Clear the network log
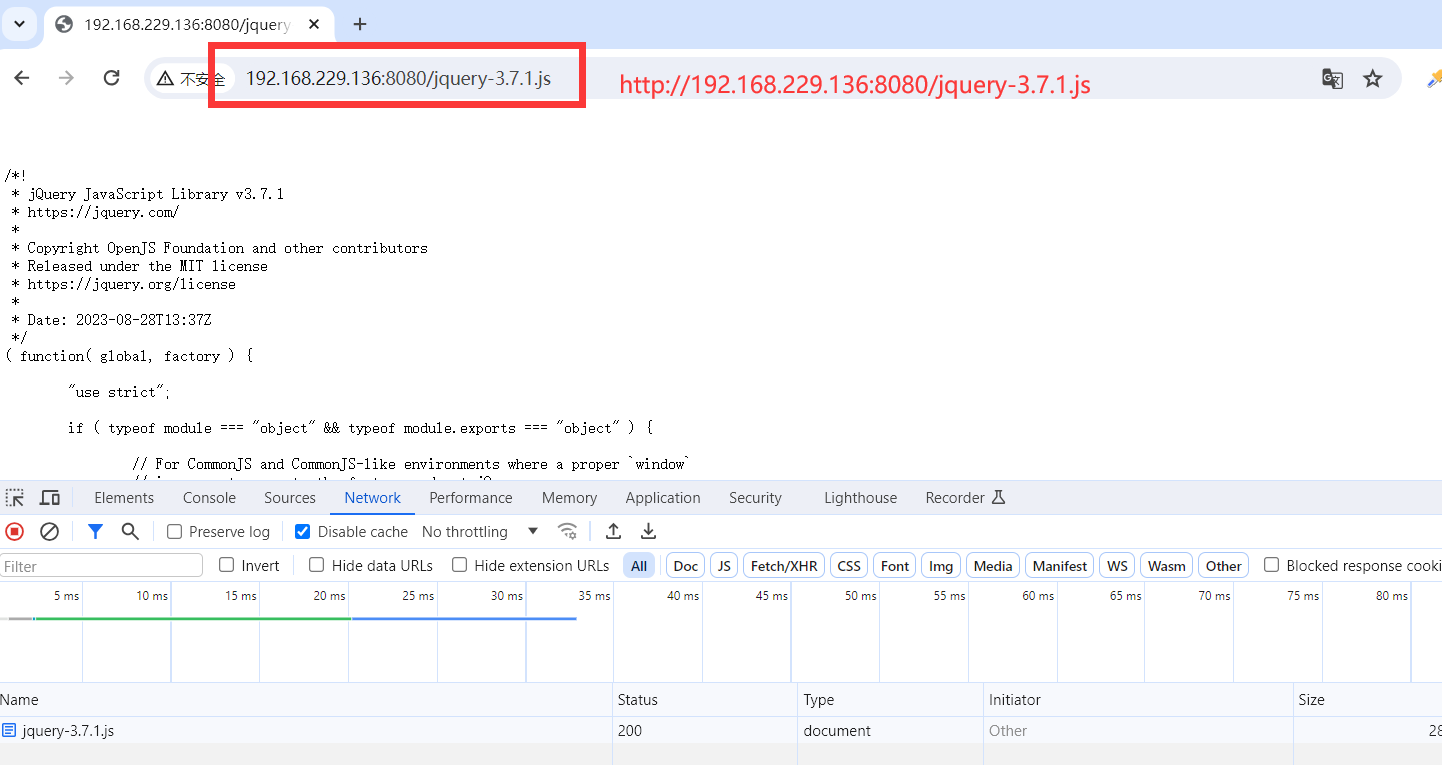Image resolution: width=1442 pixels, height=765 pixels. coord(49,532)
